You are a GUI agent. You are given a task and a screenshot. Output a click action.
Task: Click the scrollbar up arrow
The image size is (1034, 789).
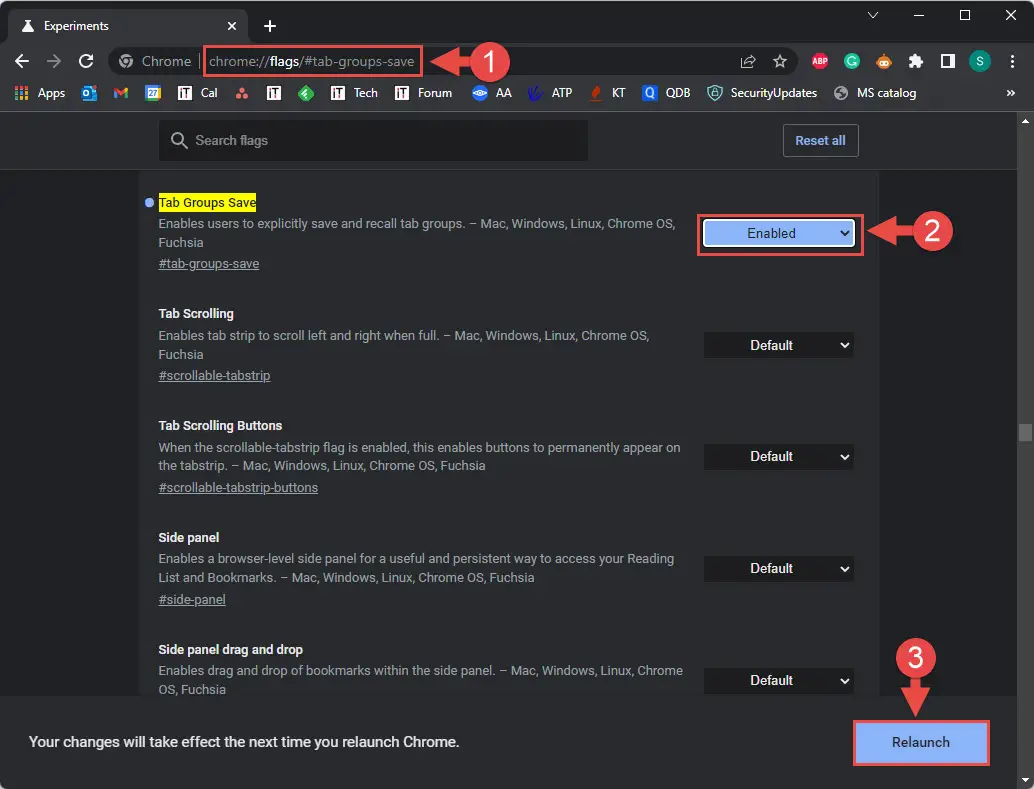[x=1025, y=121]
